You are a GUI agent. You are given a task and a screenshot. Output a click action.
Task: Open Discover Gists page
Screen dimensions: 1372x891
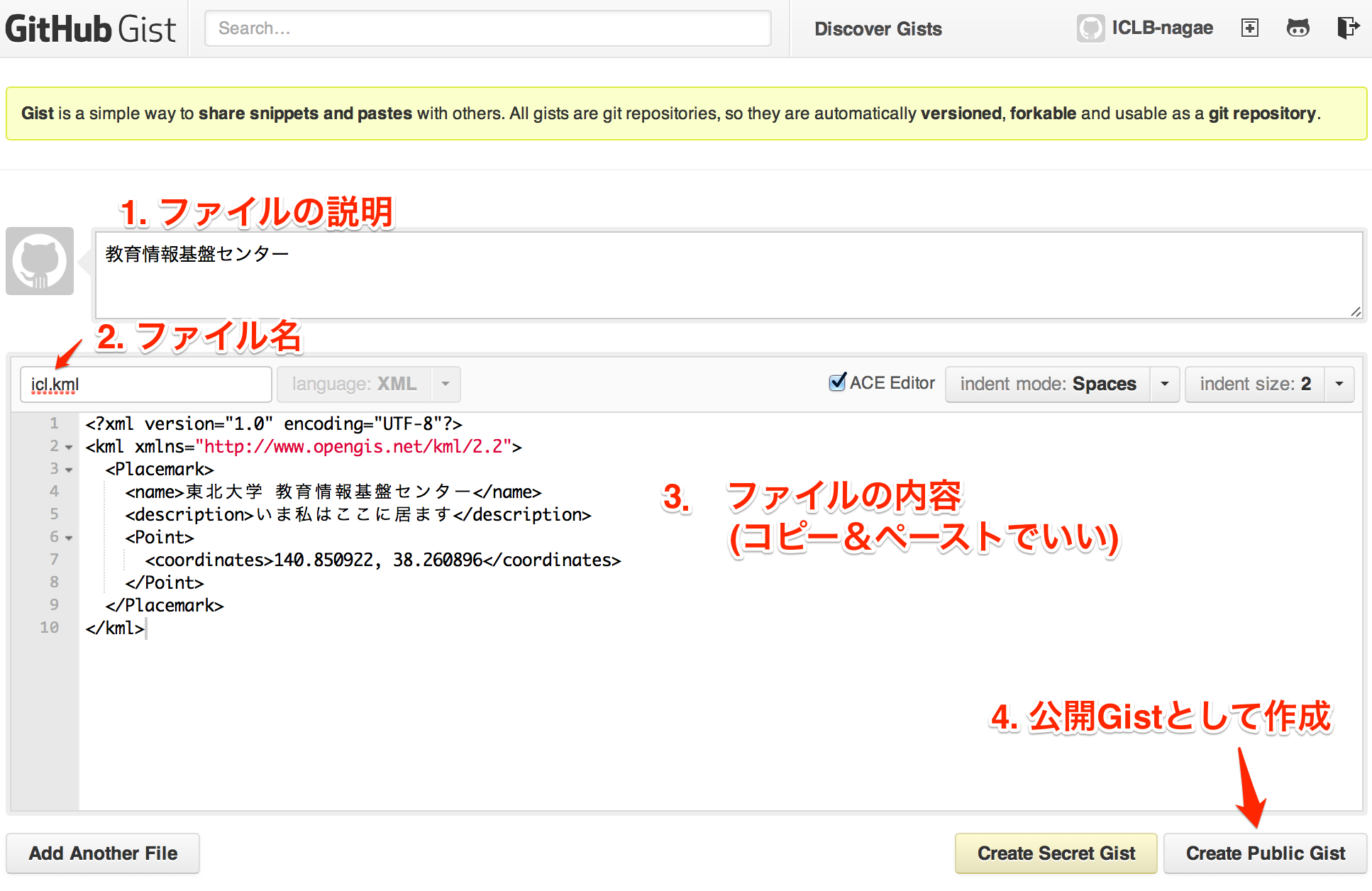pyautogui.click(x=878, y=29)
